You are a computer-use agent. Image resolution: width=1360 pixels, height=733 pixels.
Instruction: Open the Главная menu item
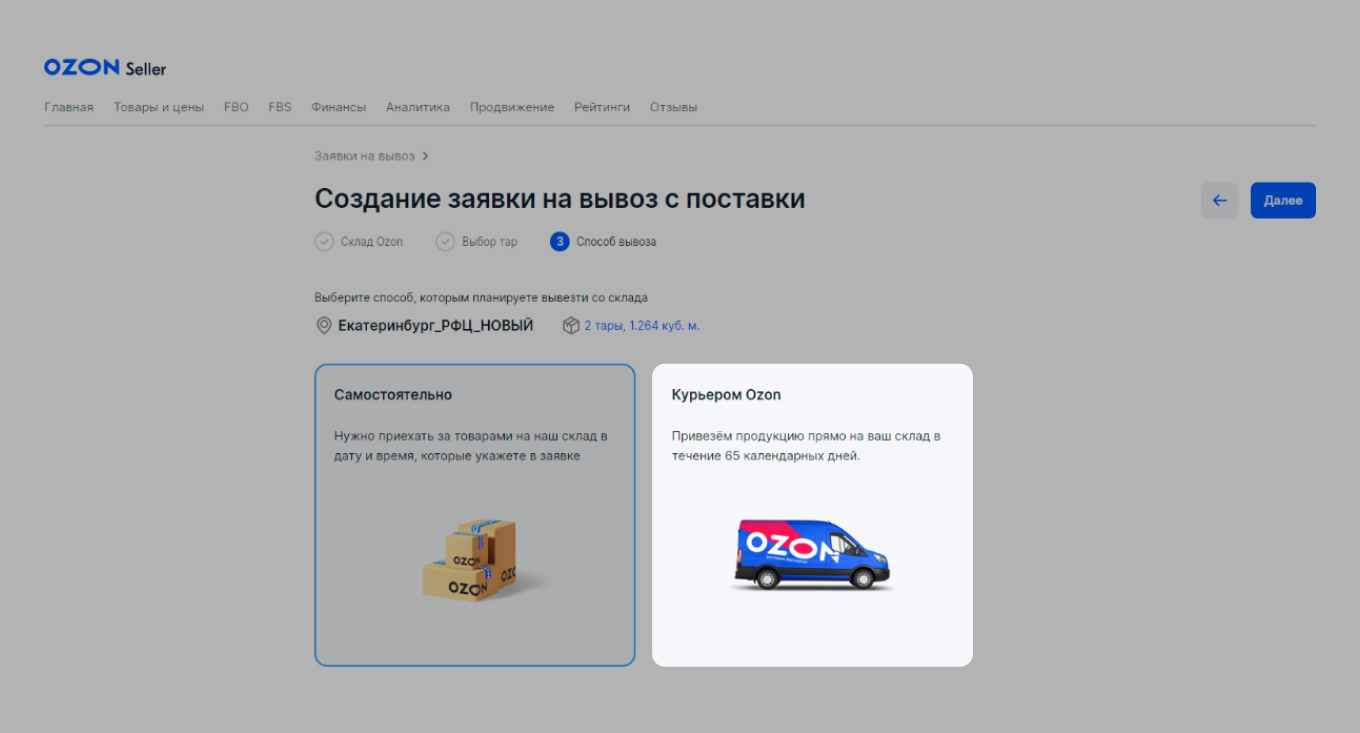coord(69,107)
